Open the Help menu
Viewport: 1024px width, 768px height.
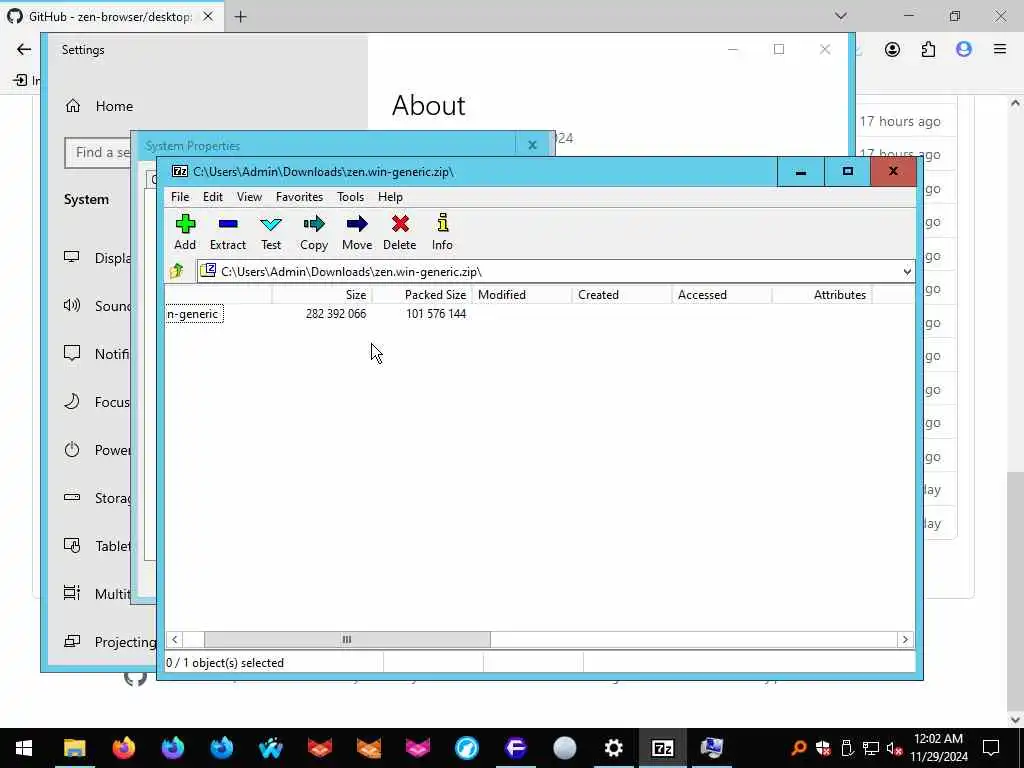coord(390,197)
